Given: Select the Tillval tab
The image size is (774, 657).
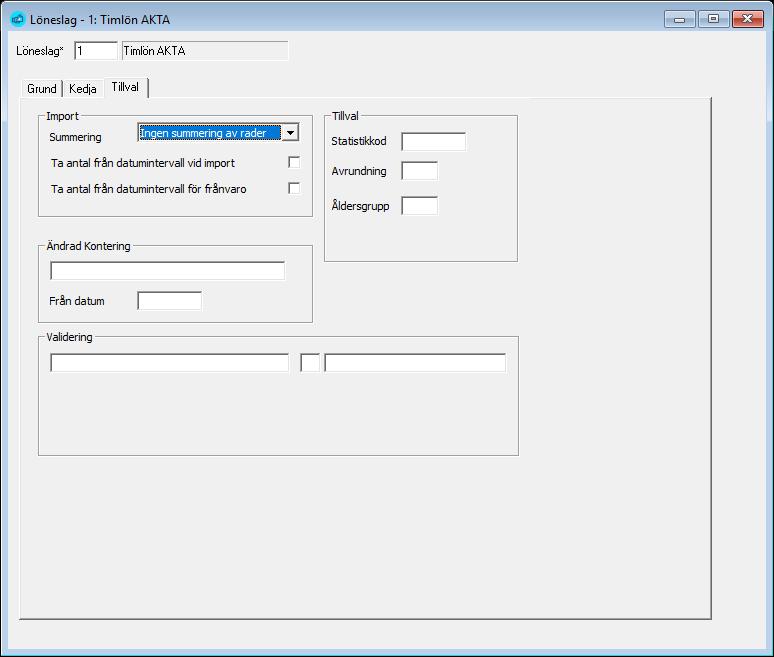Looking at the screenshot, I should click(x=125, y=87).
